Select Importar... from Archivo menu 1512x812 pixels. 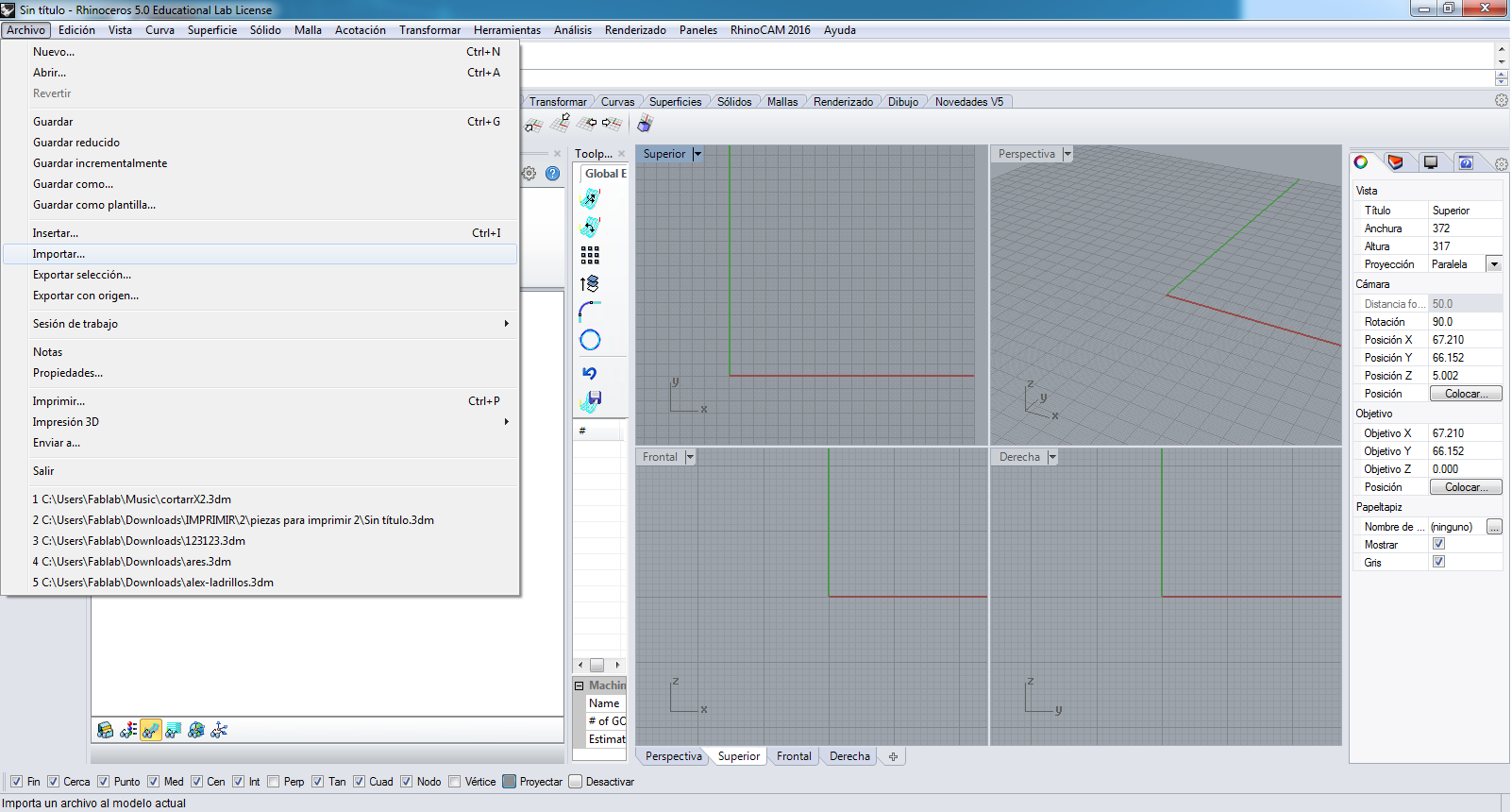(260, 254)
